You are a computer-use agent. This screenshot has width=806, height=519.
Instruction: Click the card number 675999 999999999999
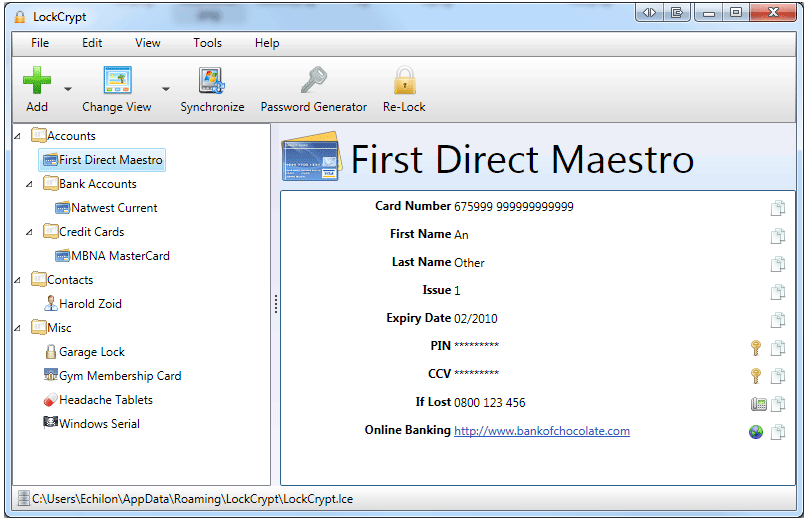click(x=514, y=207)
